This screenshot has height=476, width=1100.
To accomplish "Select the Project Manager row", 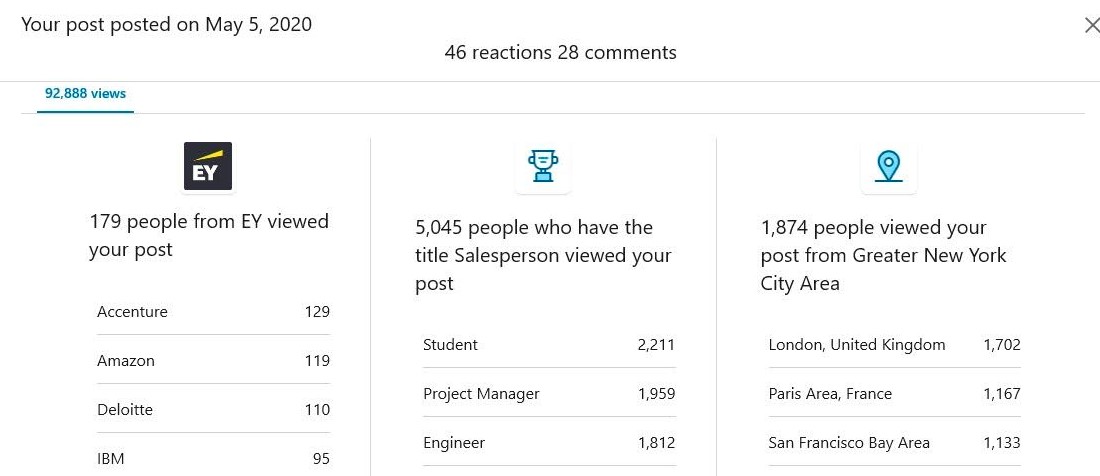I will 548,394.
